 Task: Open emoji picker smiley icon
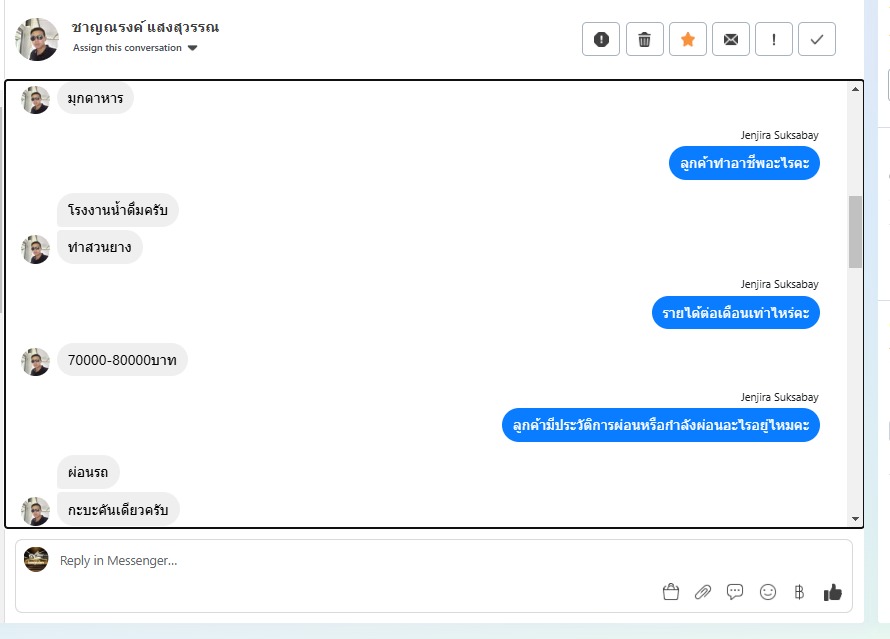point(767,592)
